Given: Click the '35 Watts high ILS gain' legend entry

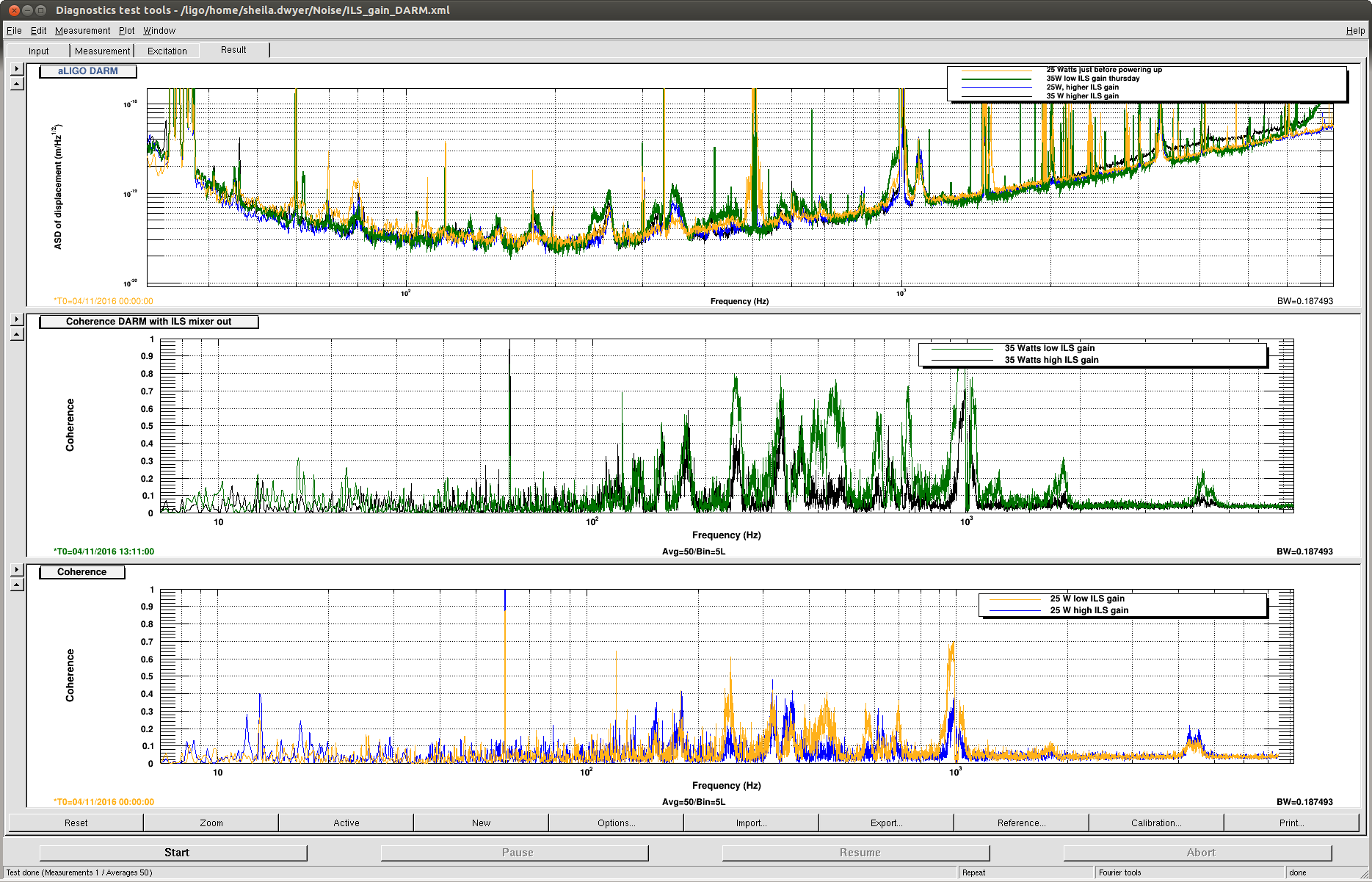Looking at the screenshot, I should (x=1052, y=360).
